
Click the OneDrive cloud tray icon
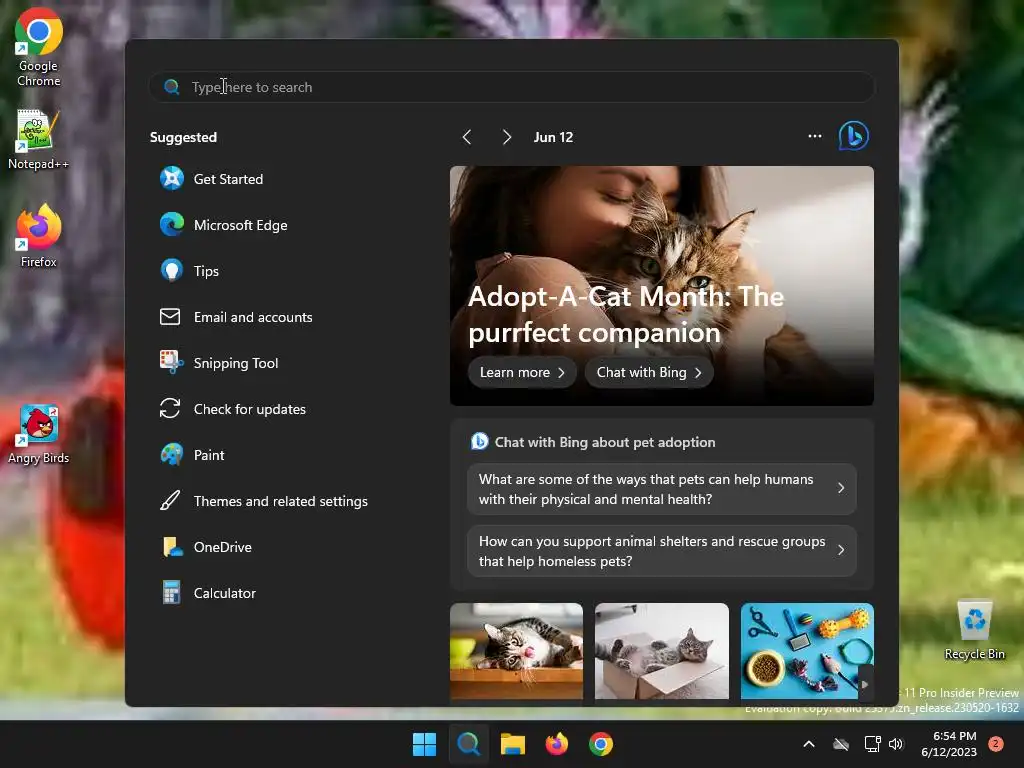[x=841, y=744]
